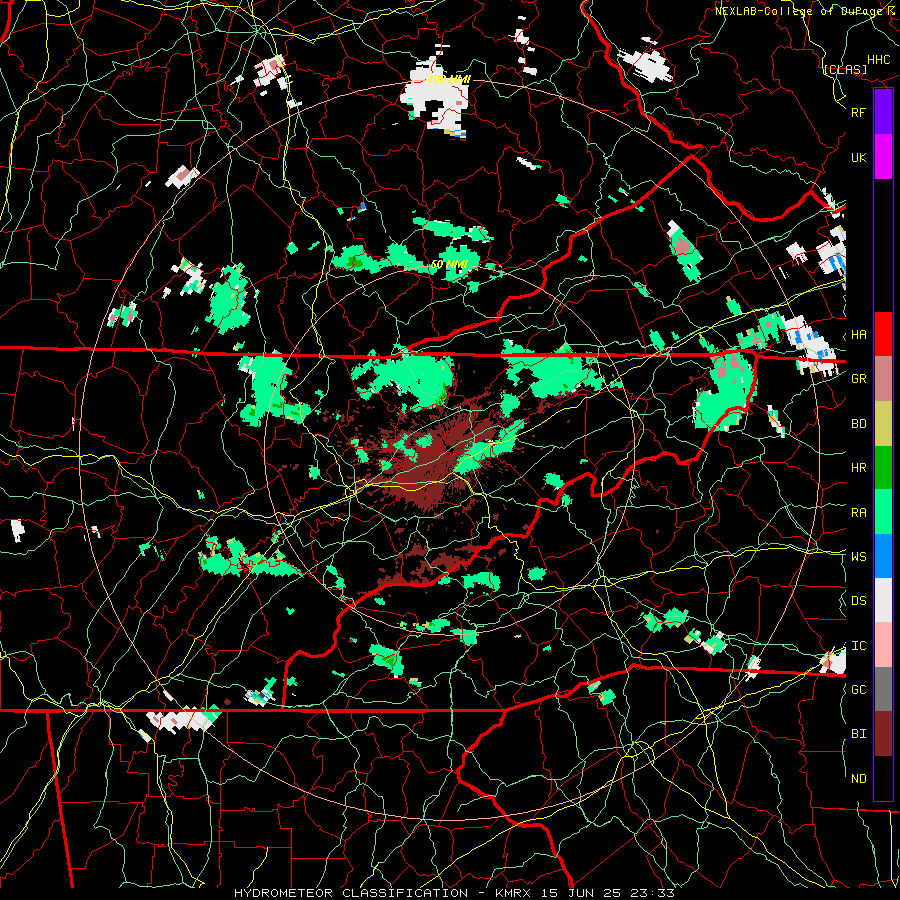Click the WS blue legend swatch

tap(883, 556)
